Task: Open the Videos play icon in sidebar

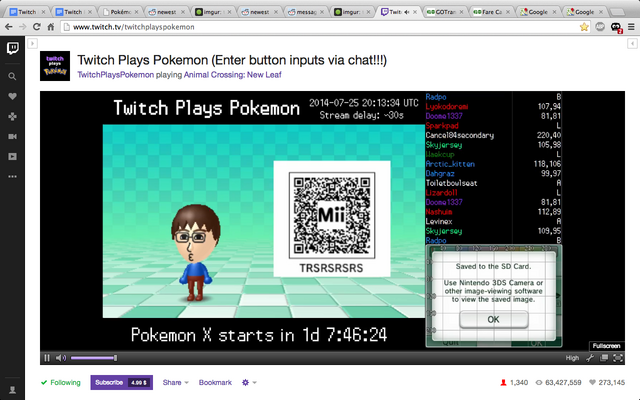Action: (12, 156)
